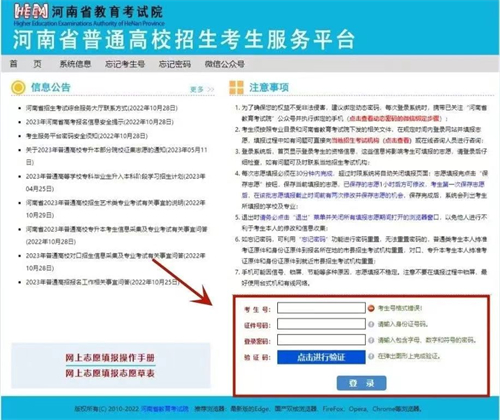Open the 系统信息 menu item

coord(75,64)
